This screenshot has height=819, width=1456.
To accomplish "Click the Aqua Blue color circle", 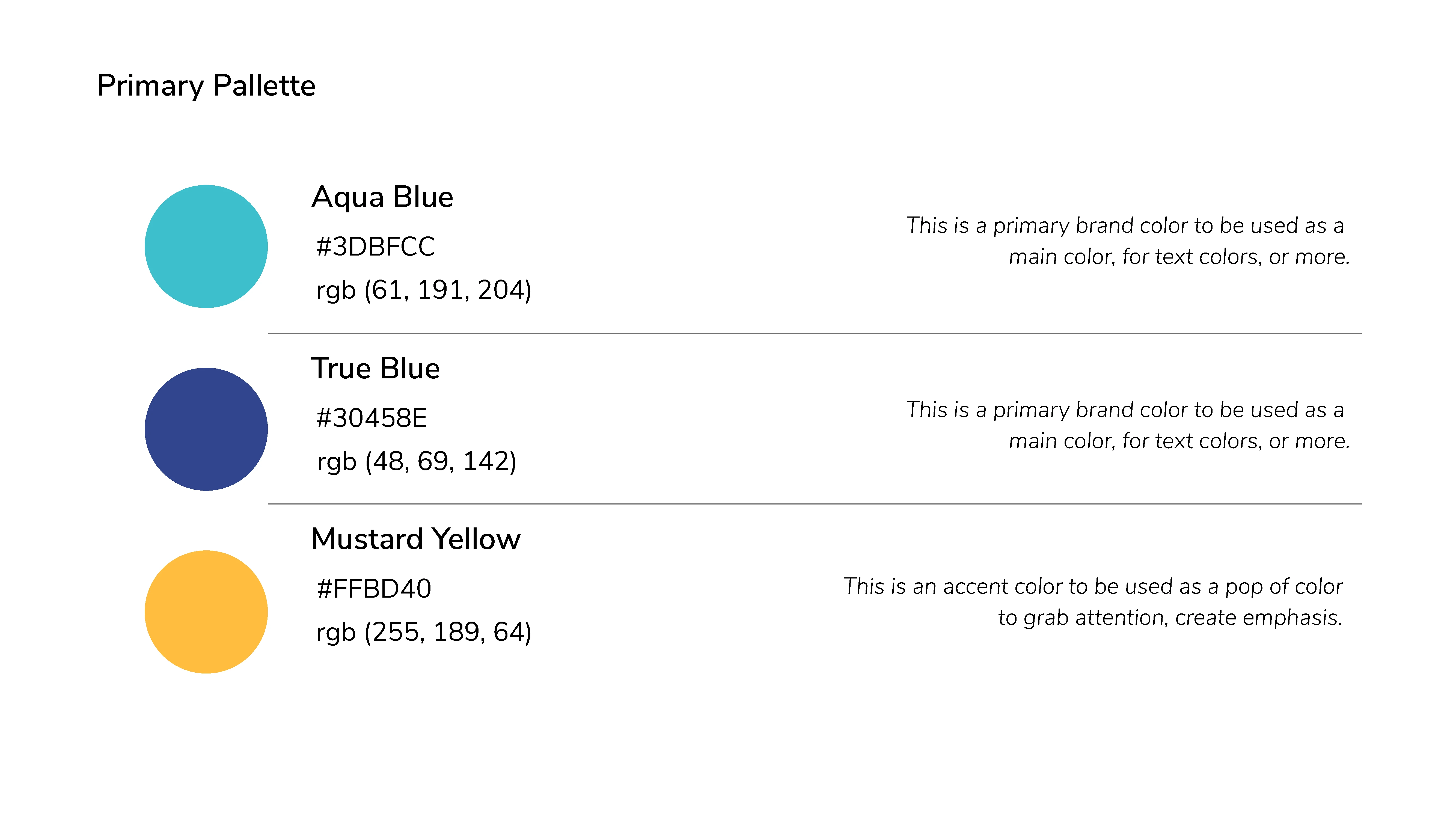I will (206, 247).
